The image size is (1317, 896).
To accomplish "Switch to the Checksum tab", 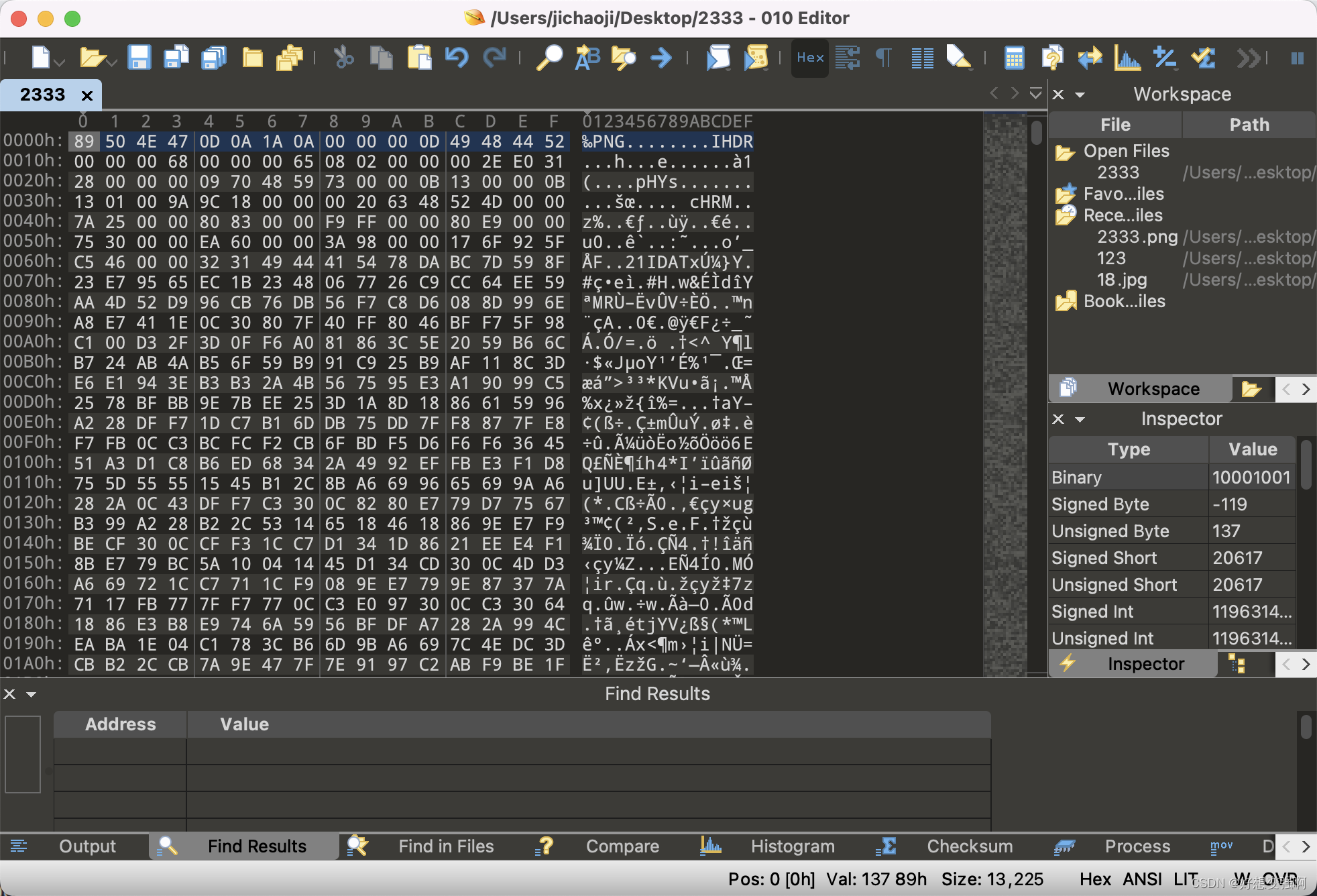I will click(969, 846).
